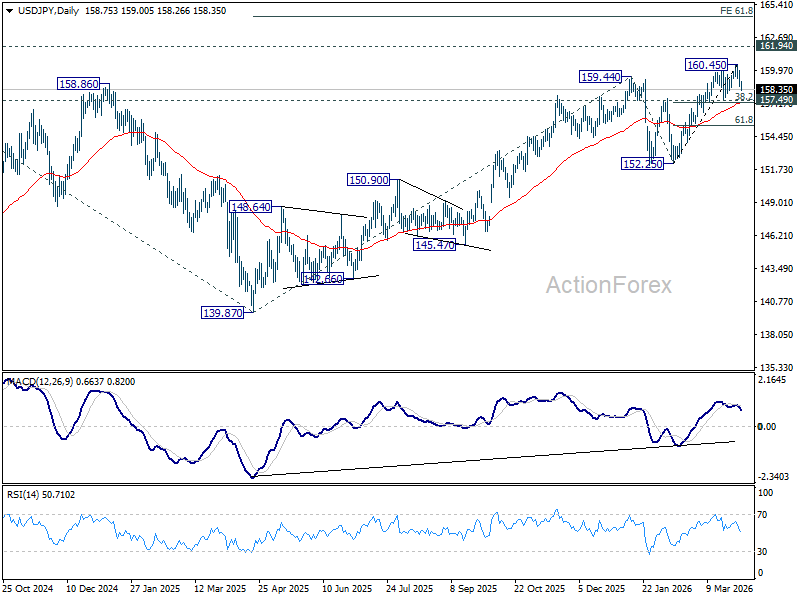Select the 38.2 retracement label
Image resolution: width=800 pixels, height=600 pixels.
743,96
